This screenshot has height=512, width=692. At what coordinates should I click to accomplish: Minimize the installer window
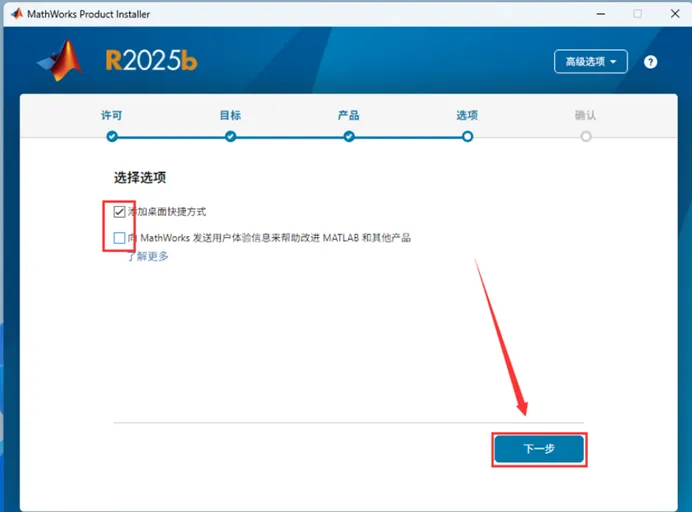point(601,14)
